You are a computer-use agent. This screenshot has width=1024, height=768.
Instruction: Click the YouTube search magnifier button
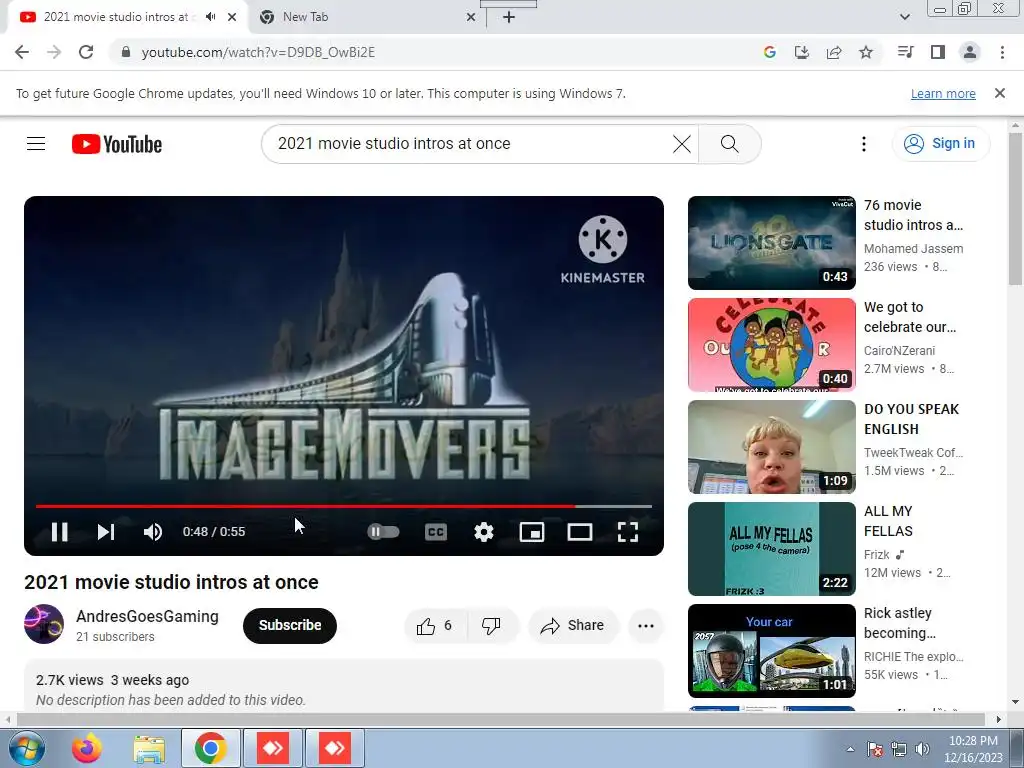click(729, 144)
